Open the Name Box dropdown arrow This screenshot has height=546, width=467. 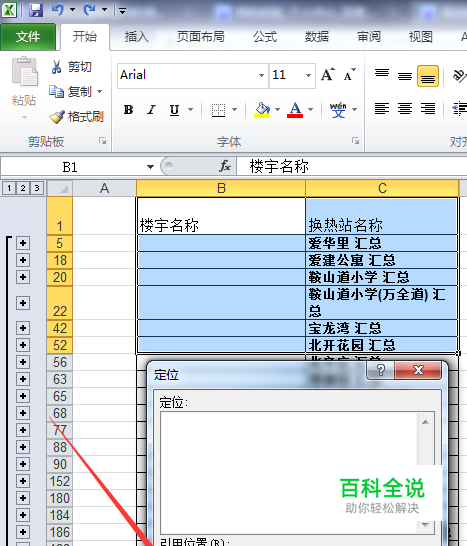pos(150,167)
